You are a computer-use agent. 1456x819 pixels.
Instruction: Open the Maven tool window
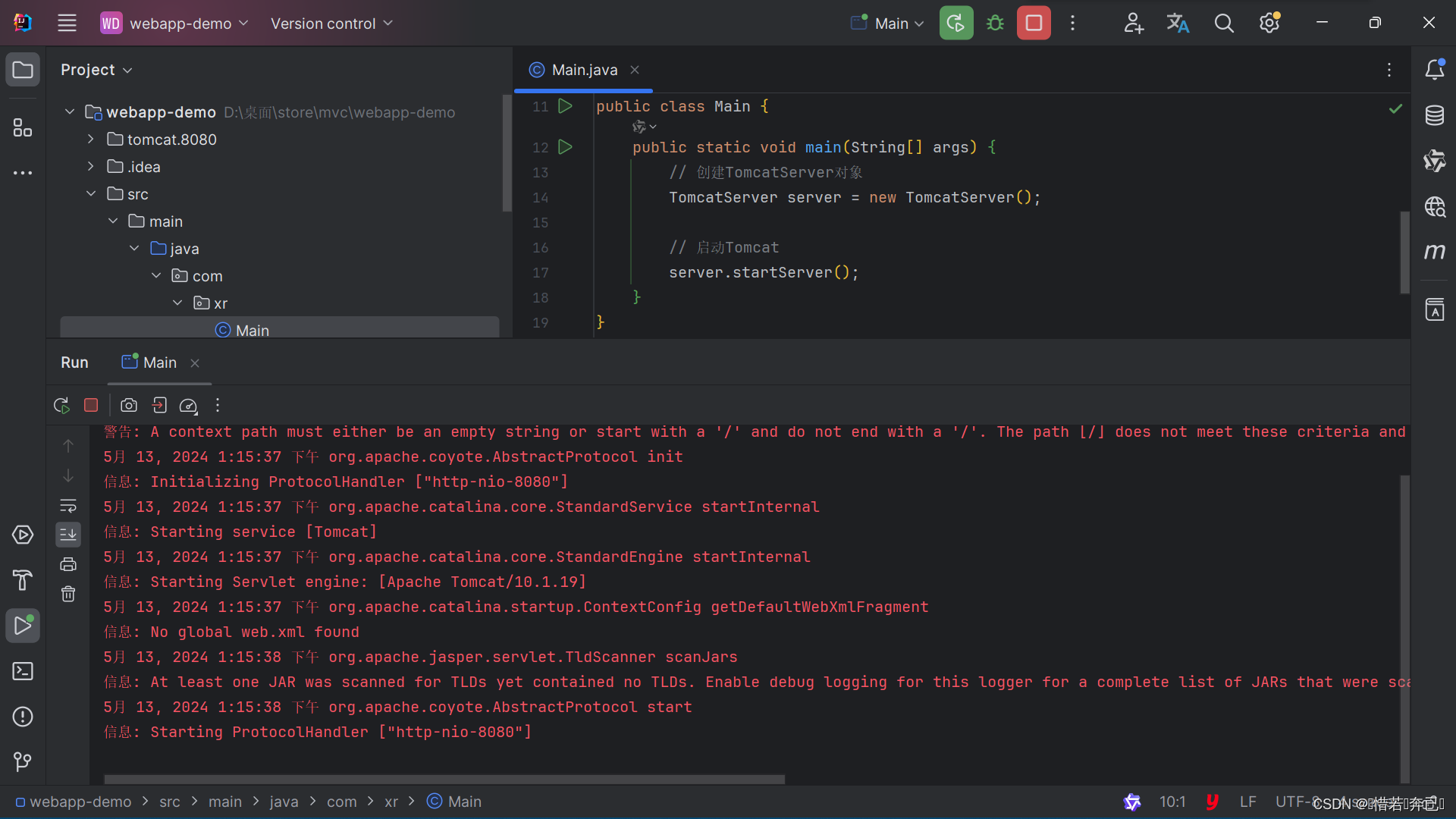tap(1434, 252)
